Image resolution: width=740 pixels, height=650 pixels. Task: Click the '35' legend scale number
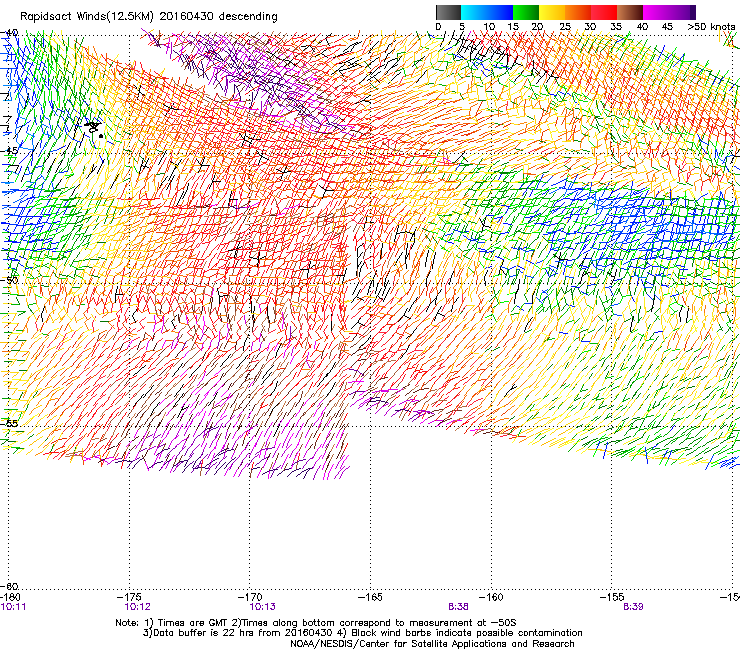[x=616, y=27]
